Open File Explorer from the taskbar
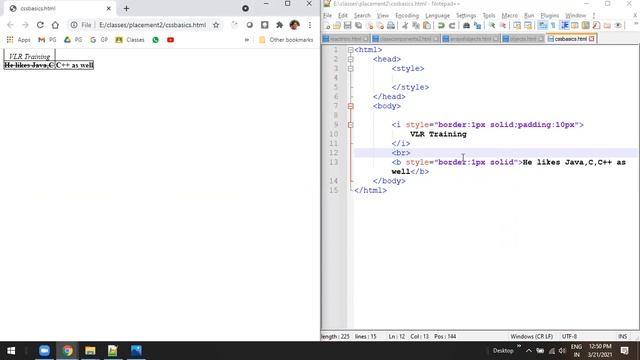 pyautogui.click(x=90, y=351)
